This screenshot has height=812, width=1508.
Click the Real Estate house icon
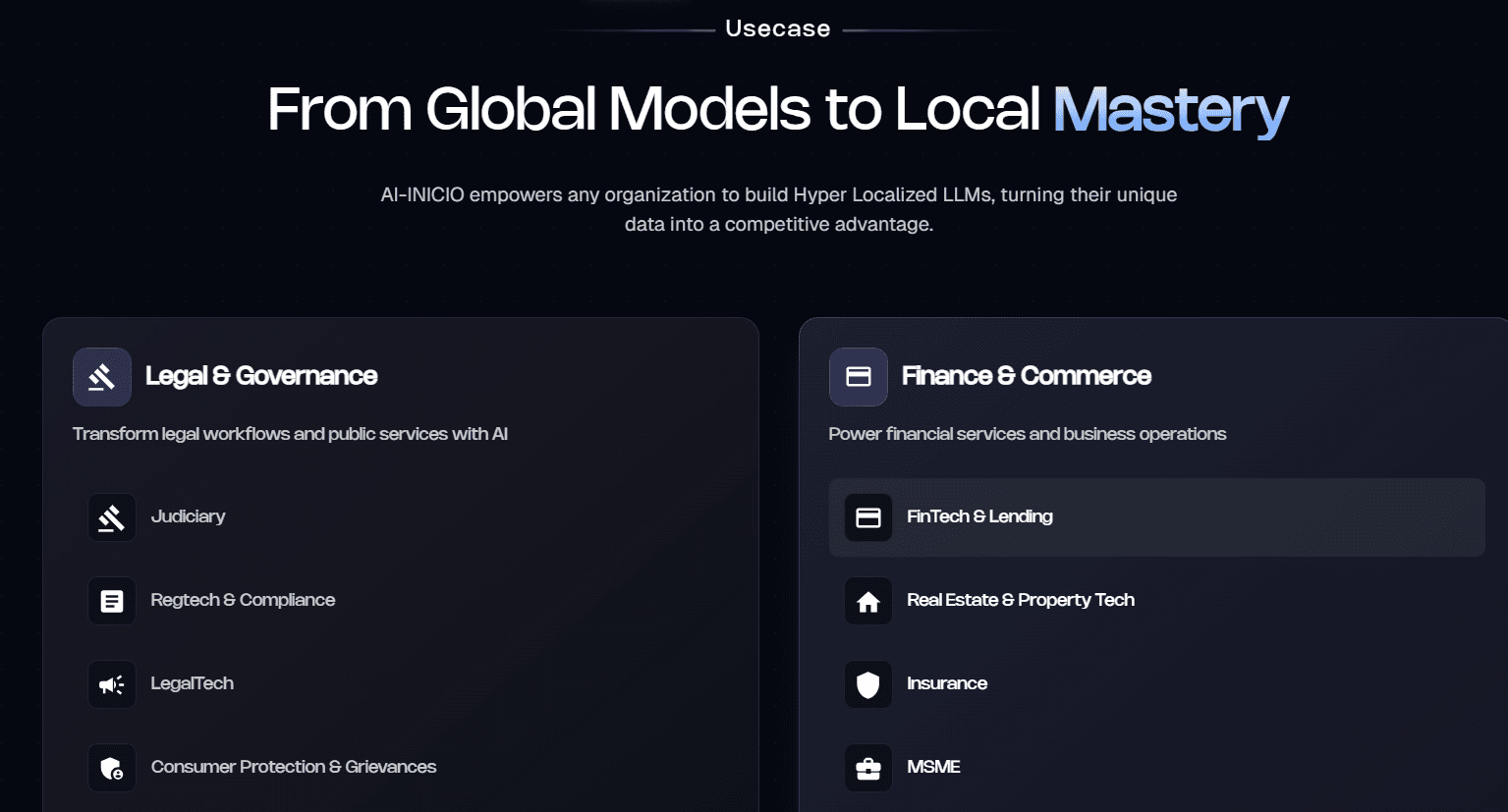click(x=868, y=601)
